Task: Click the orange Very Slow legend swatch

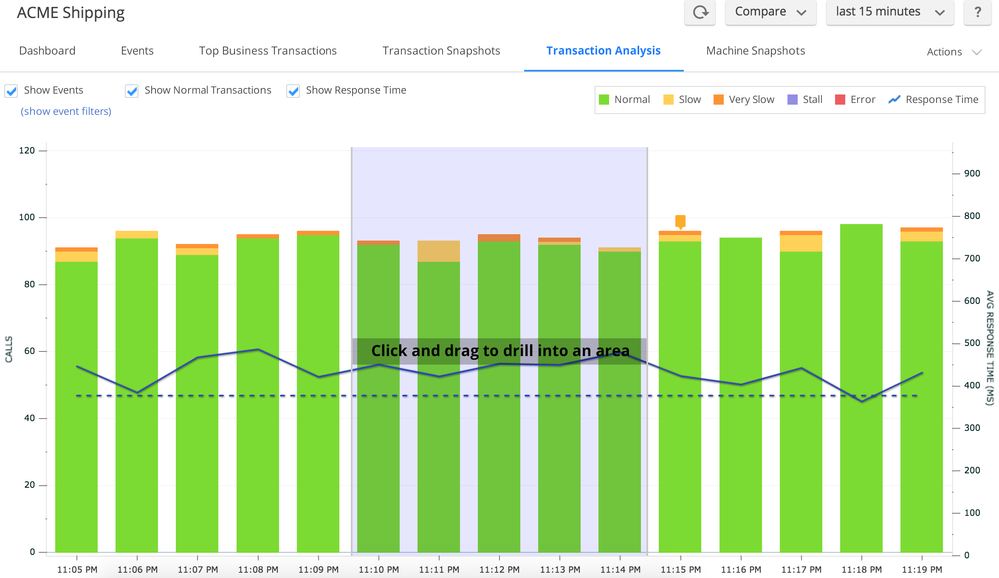Action: point(720,100)
